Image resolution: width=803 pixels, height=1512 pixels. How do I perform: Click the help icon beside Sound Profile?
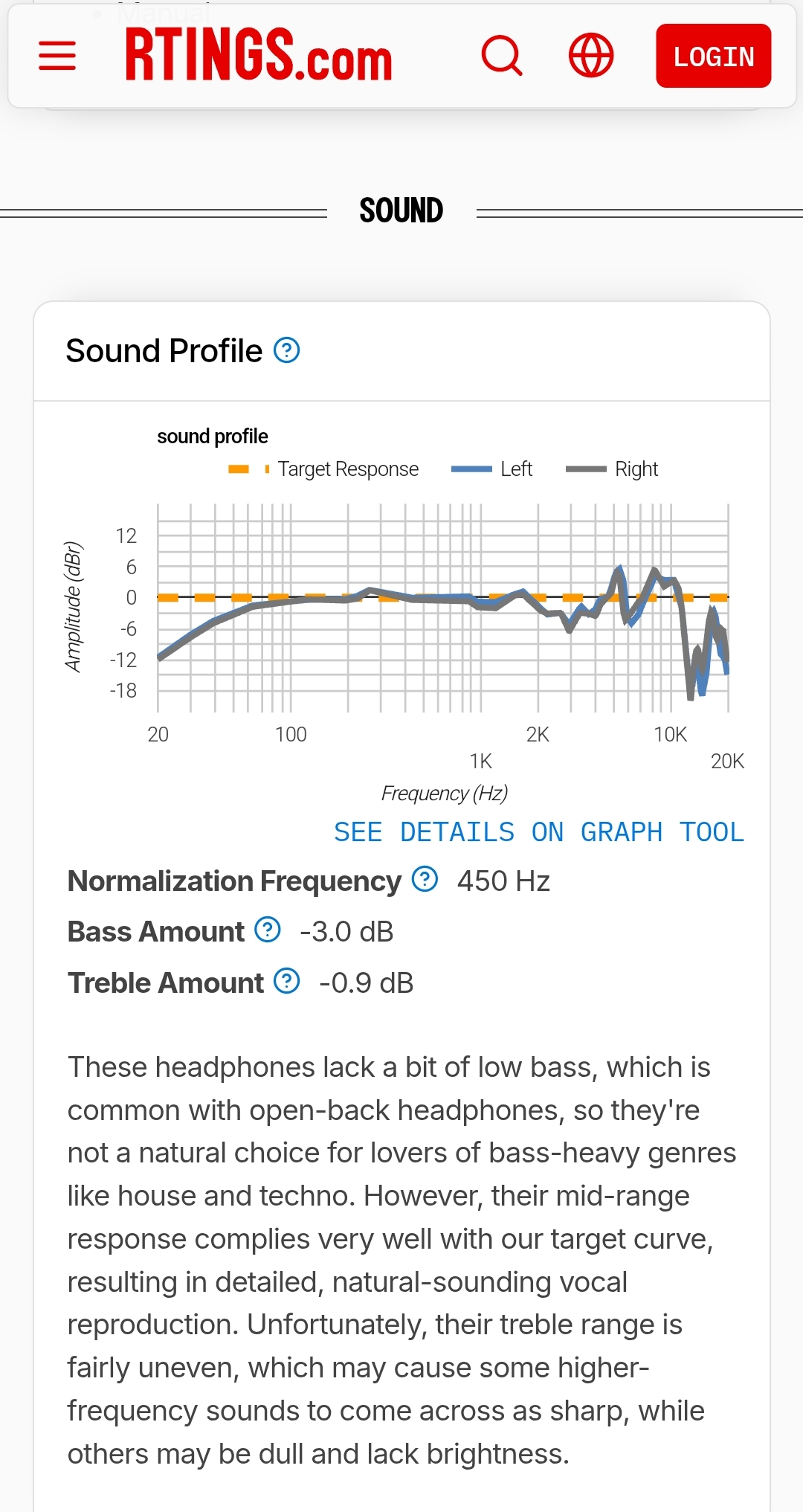tap(286, 350)
